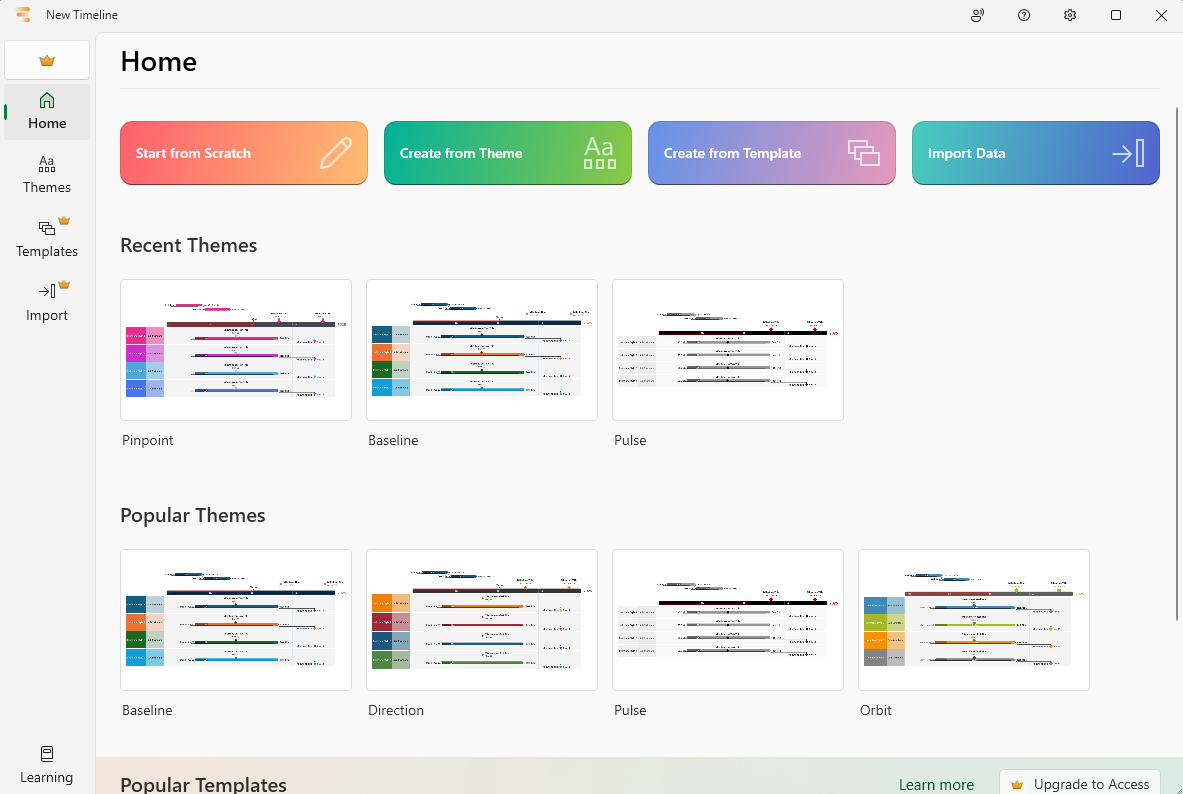Open the Home sidebar section
The image size is (1183, 794).
pyautogui.click(x=47, y=112)
